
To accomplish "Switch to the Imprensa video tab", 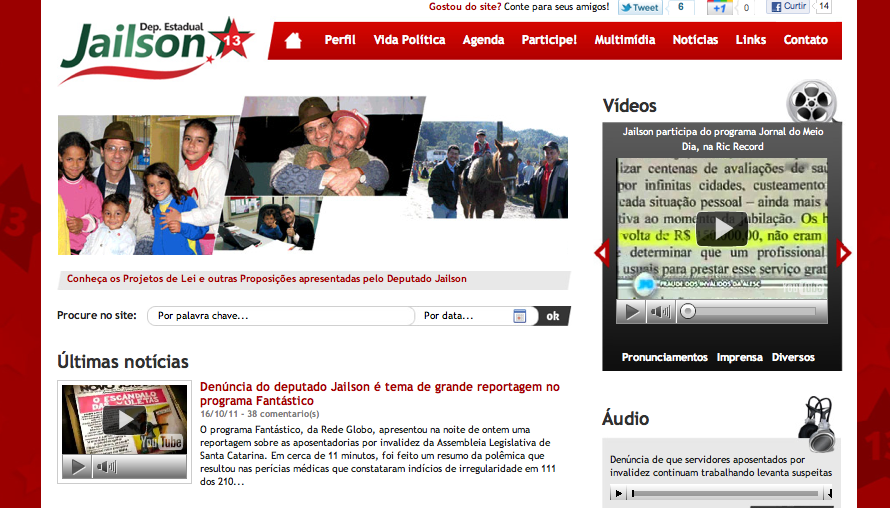I will 739,357.
